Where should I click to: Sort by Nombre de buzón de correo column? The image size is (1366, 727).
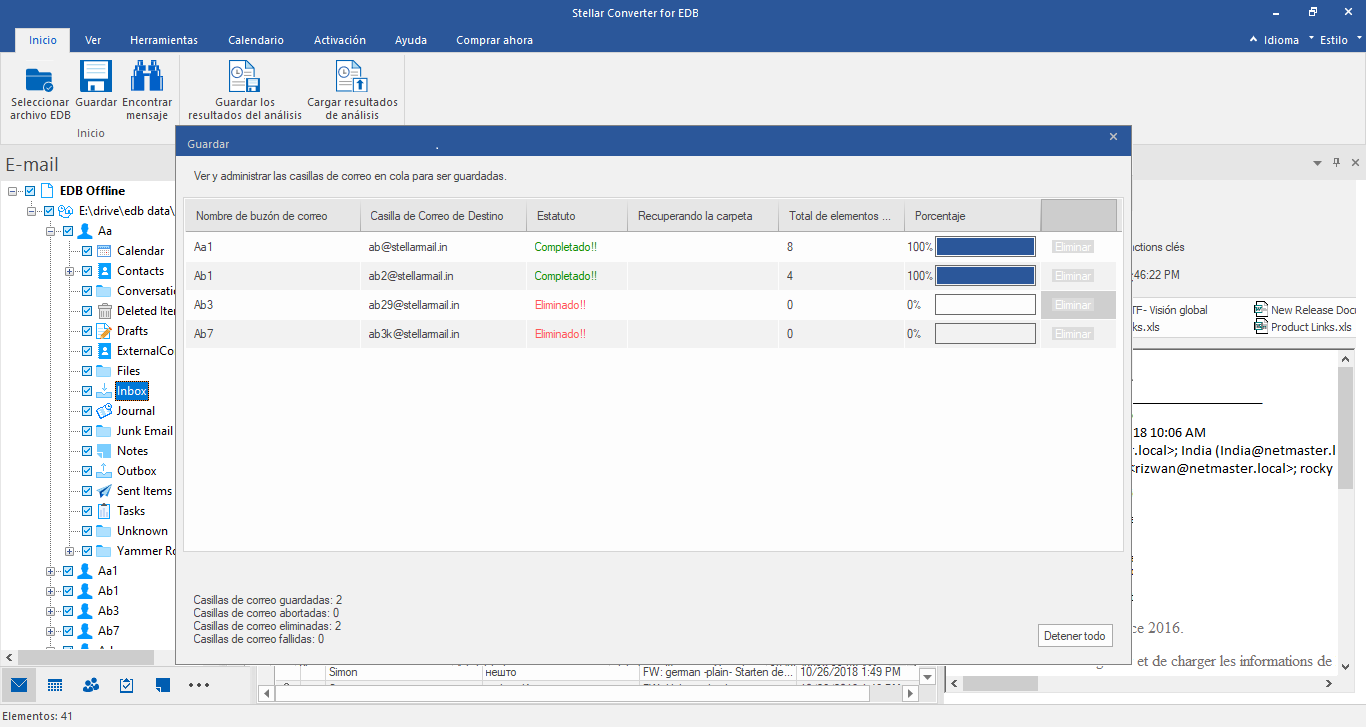point(273,216)
